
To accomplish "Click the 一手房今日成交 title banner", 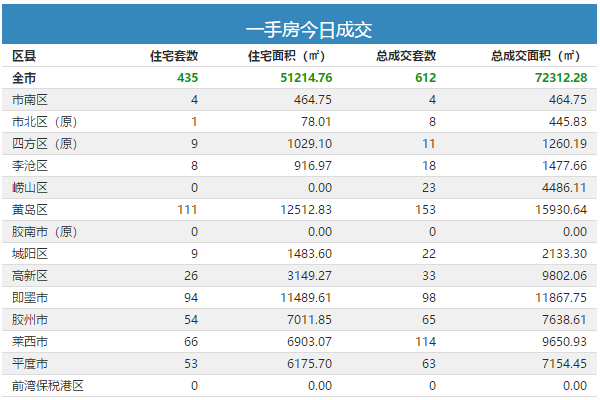I will pos(299,24).
